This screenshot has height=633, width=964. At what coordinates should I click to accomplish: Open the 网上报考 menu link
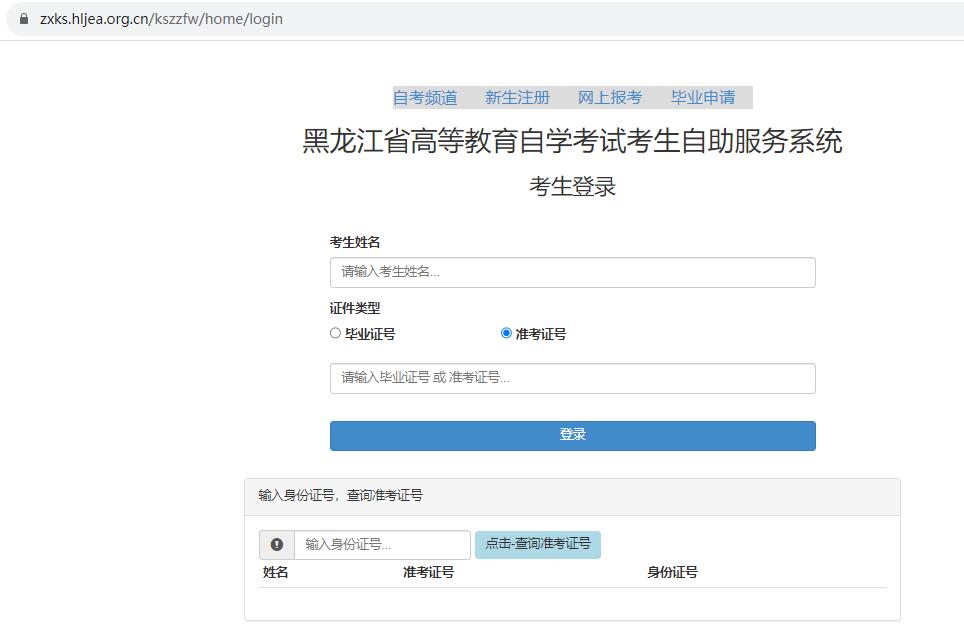click(610, 98)
